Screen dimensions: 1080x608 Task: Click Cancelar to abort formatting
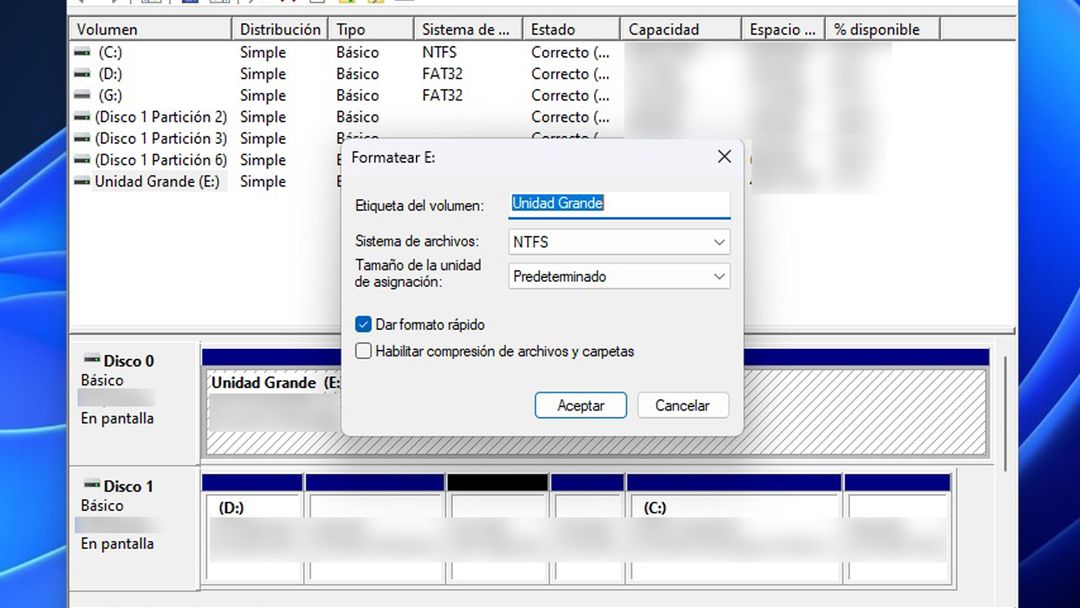(683, 405)
